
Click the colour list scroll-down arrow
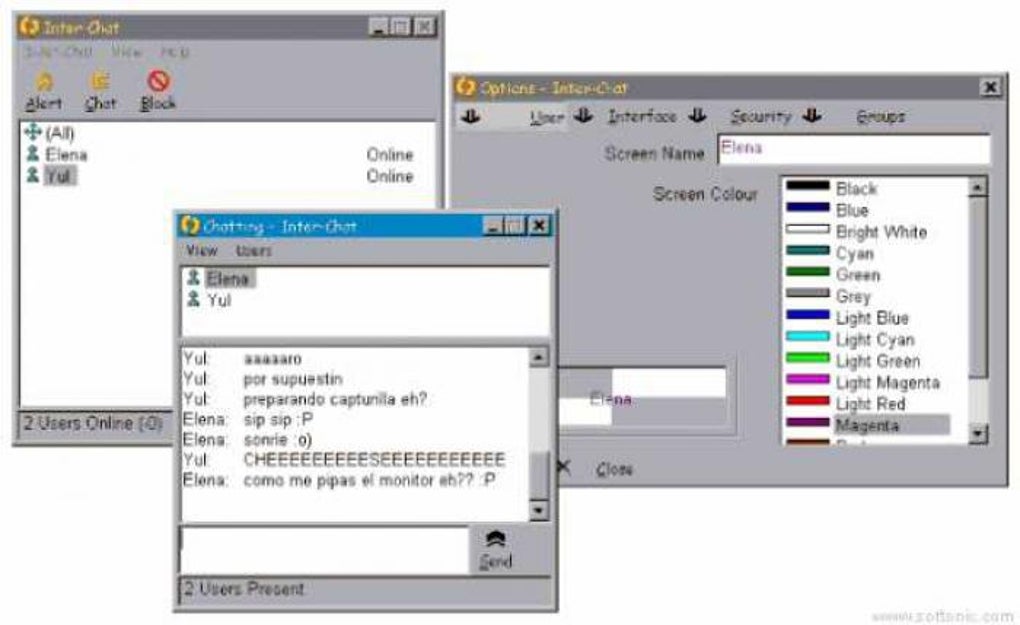coord(978,433)
